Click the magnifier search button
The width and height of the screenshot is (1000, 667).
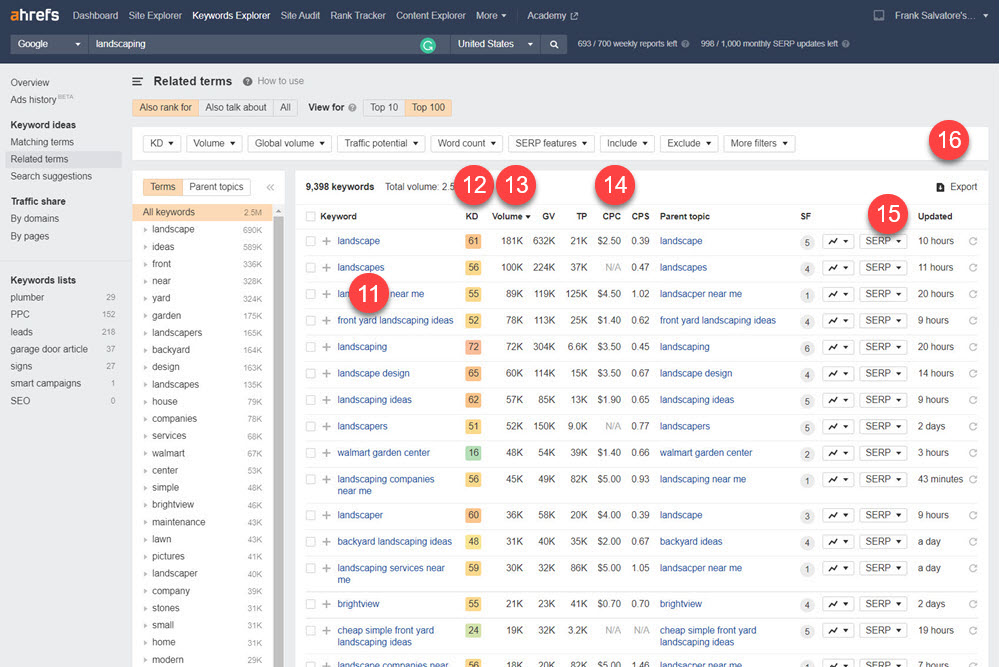tap(554, 44)
